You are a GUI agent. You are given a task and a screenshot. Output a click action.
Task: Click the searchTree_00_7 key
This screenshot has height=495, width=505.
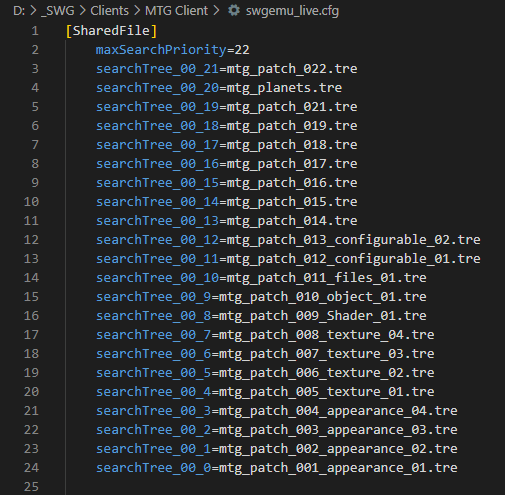(154, 335)
